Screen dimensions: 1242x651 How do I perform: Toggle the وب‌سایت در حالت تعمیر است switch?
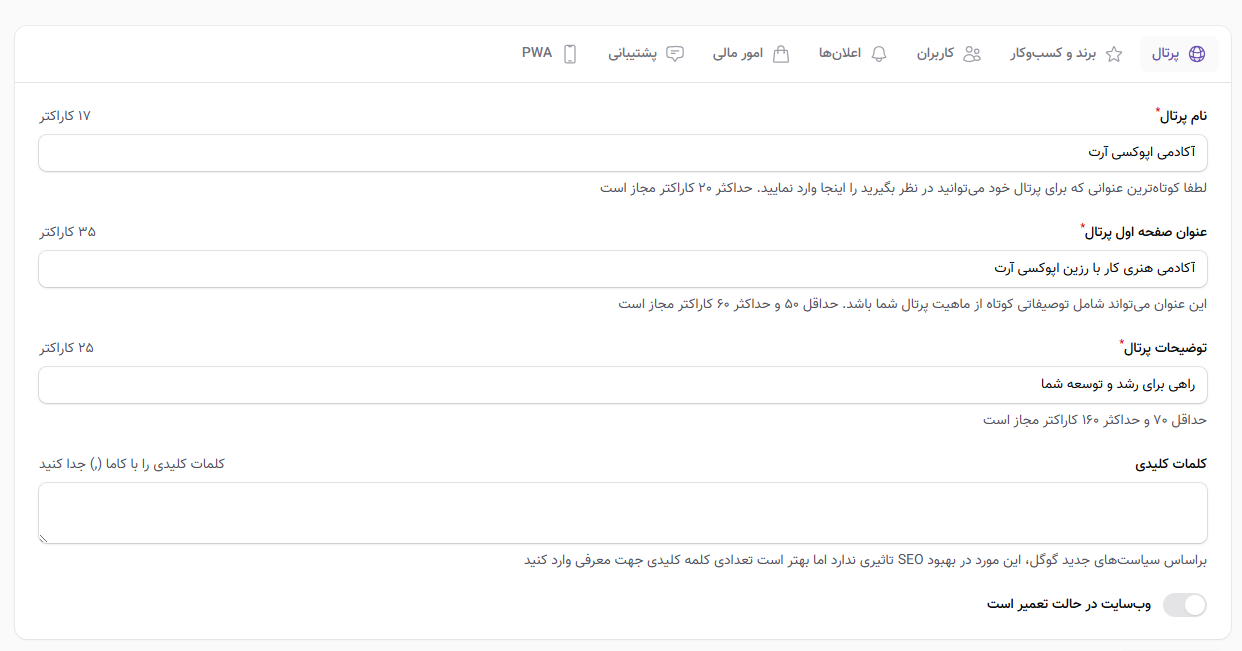tap(1184, 605)
